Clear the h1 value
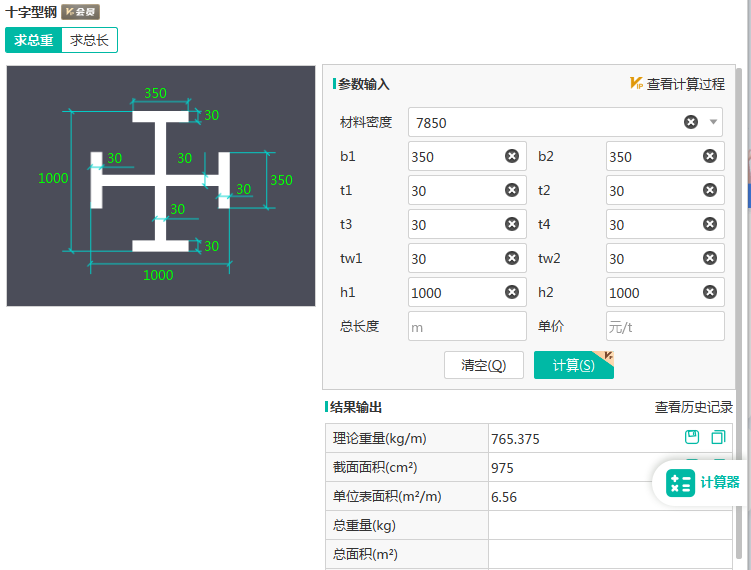The image size is (751, 570). coord(512,292)
